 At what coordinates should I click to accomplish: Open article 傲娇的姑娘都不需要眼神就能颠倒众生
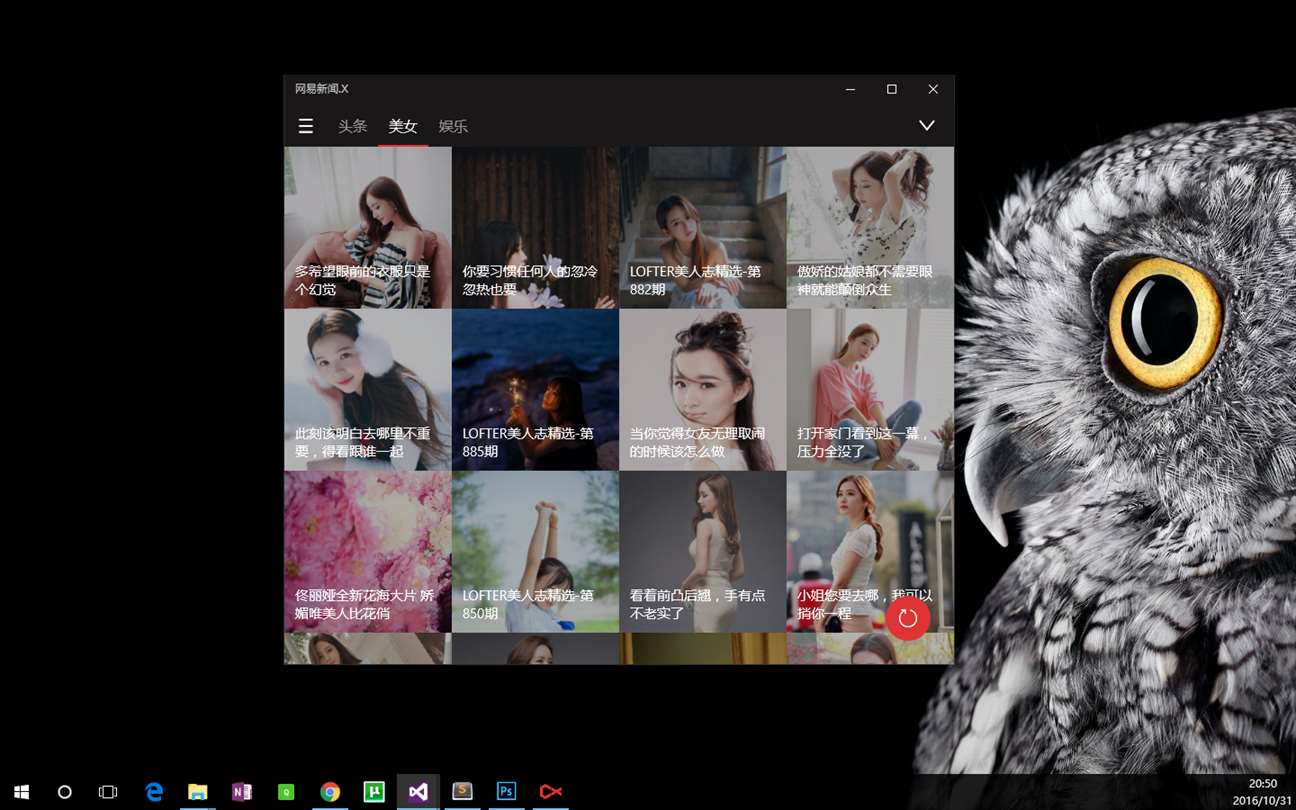click(x=870, y=228)
